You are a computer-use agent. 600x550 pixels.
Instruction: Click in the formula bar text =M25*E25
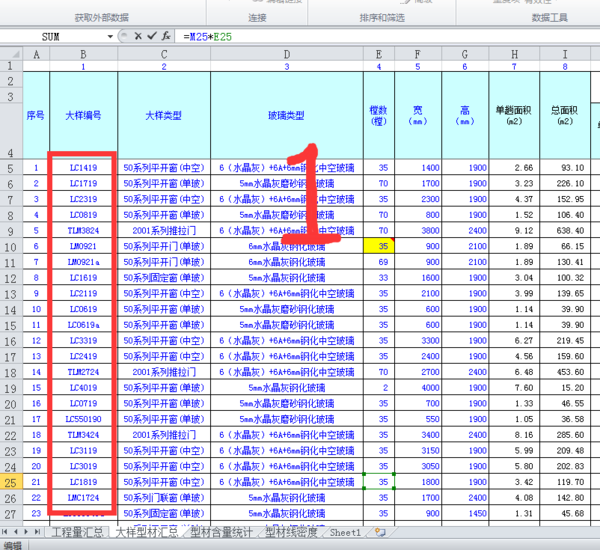207,37
